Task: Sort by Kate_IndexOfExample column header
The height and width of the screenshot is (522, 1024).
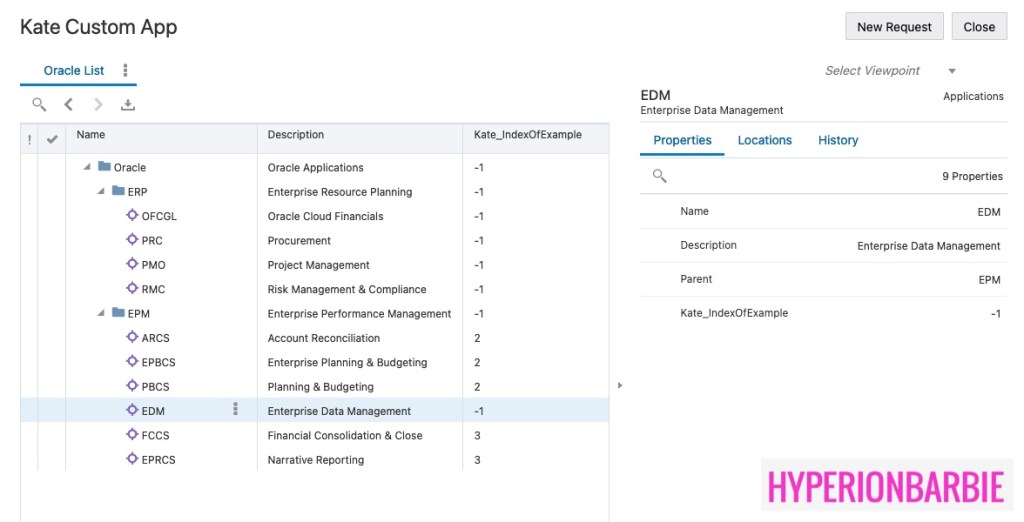Action: point(527,135)
